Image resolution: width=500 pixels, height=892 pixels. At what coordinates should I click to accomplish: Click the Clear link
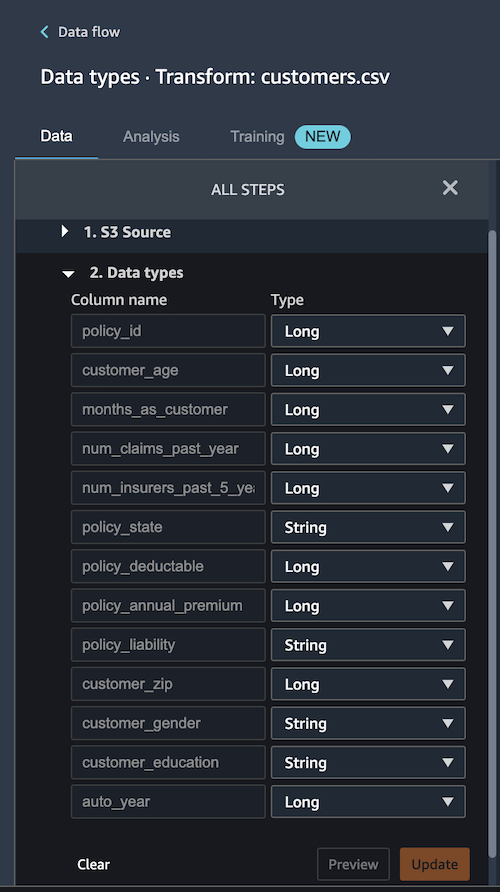[x=93, y=864]
